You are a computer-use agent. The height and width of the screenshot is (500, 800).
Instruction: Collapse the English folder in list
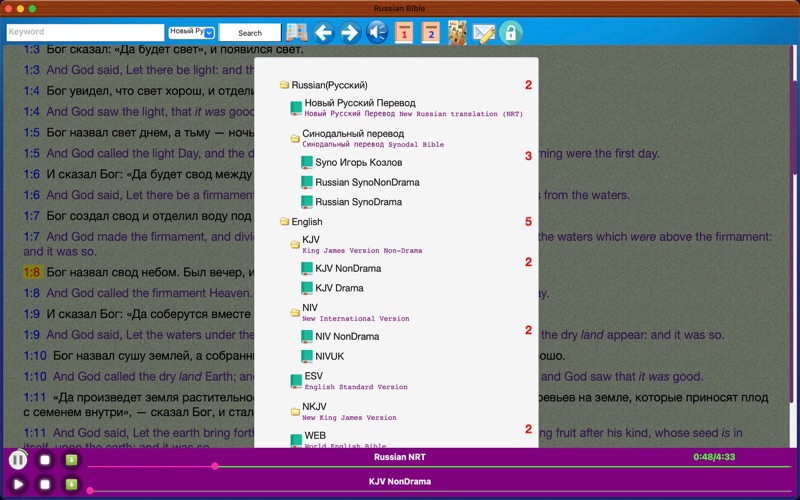pyautogui.click(x=285, y=222)
